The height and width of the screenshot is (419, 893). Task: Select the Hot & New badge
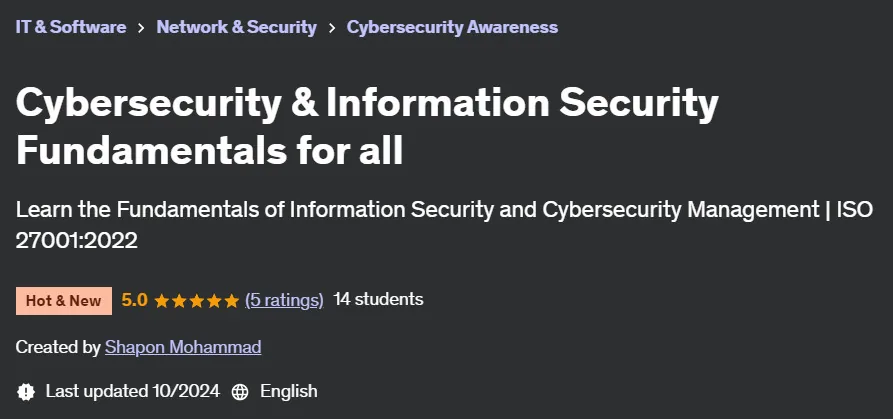(x=64, y=301)
